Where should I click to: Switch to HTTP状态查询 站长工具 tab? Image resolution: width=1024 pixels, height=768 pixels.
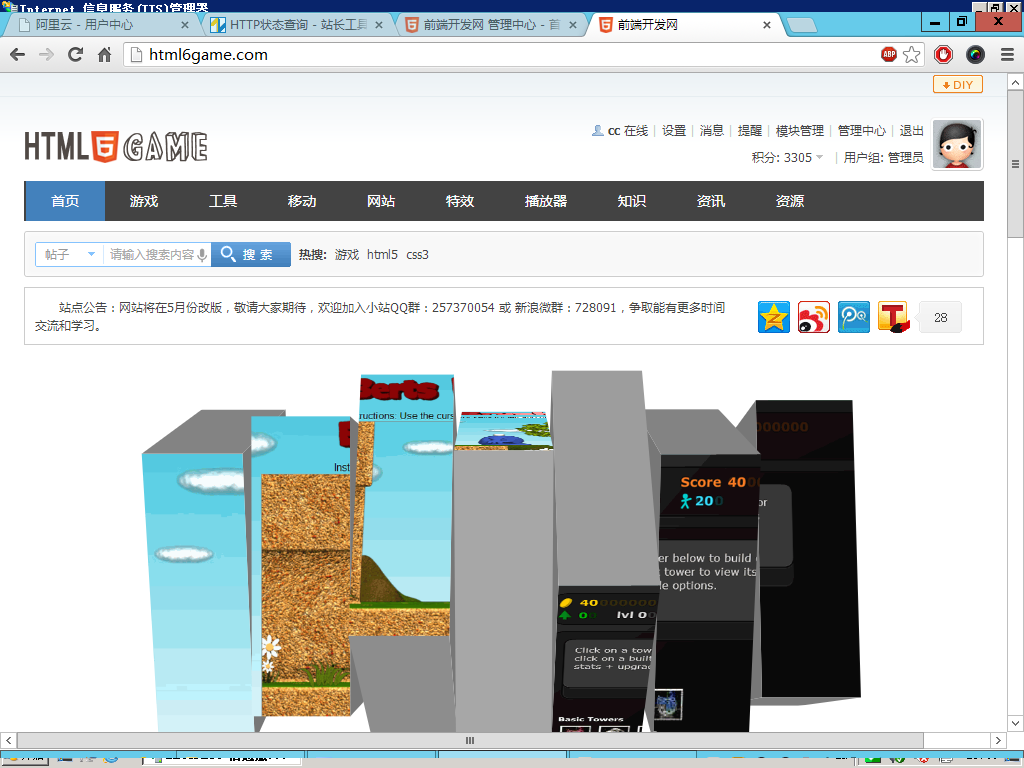coord(298,25)
